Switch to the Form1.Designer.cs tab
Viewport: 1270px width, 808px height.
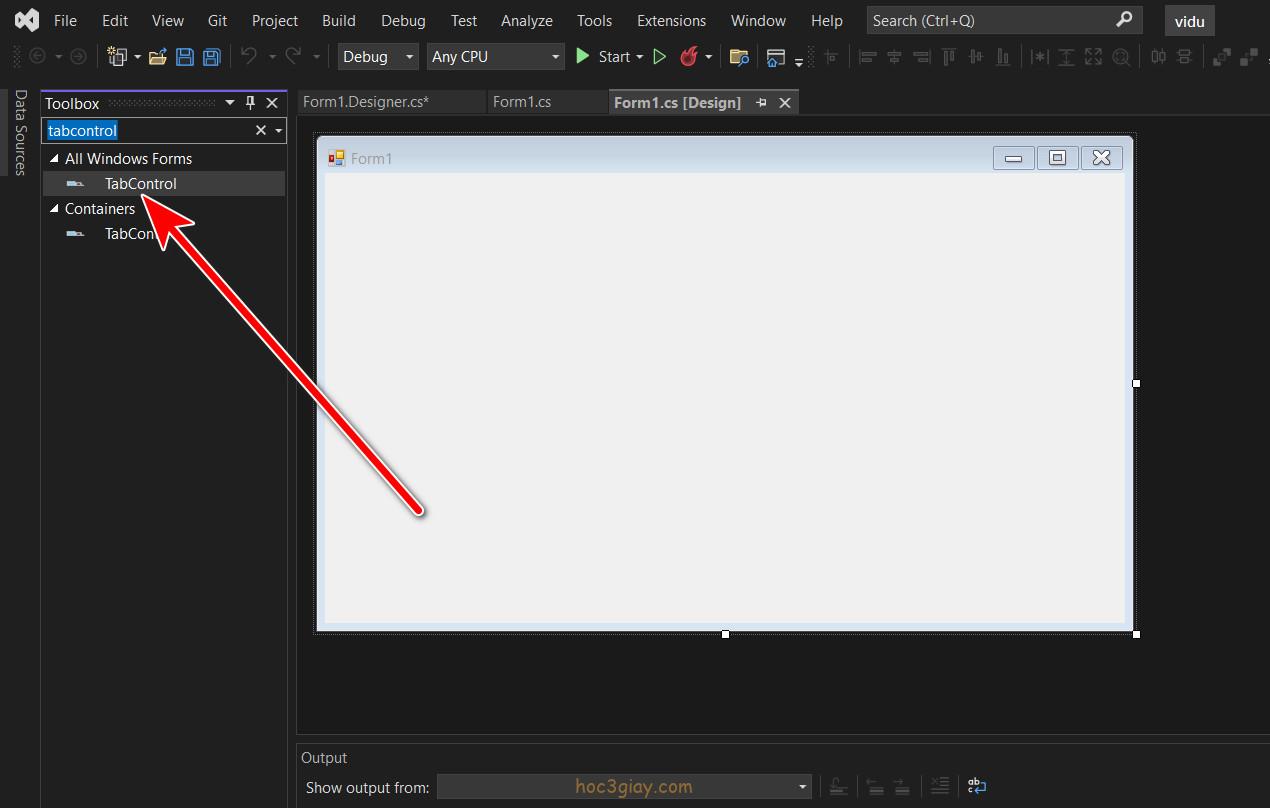pyautogui.click(x=366, y=102)
